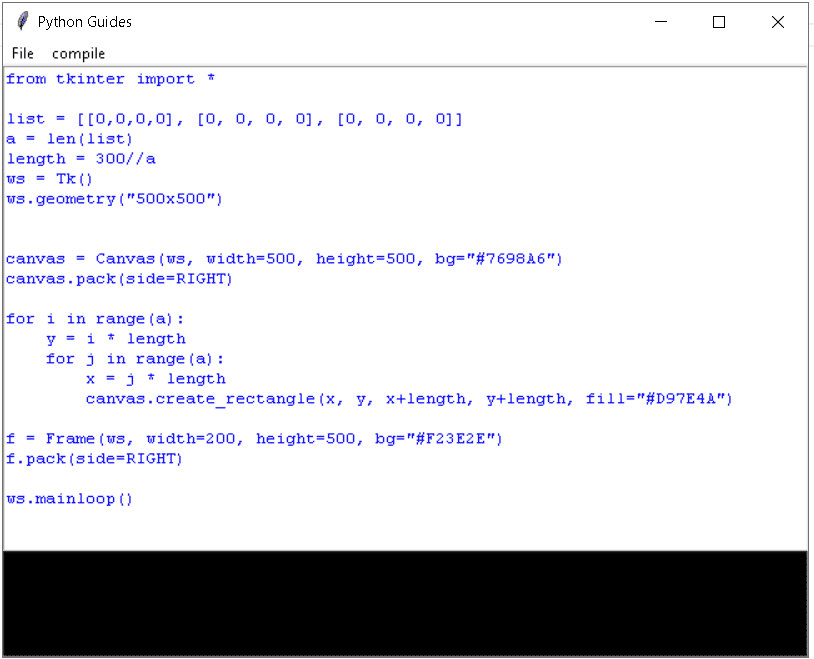Image resolution: width=814 pixels, height=659 pixels.
Task: Click inside the black console output area
Action: click(x=400, y=598)
